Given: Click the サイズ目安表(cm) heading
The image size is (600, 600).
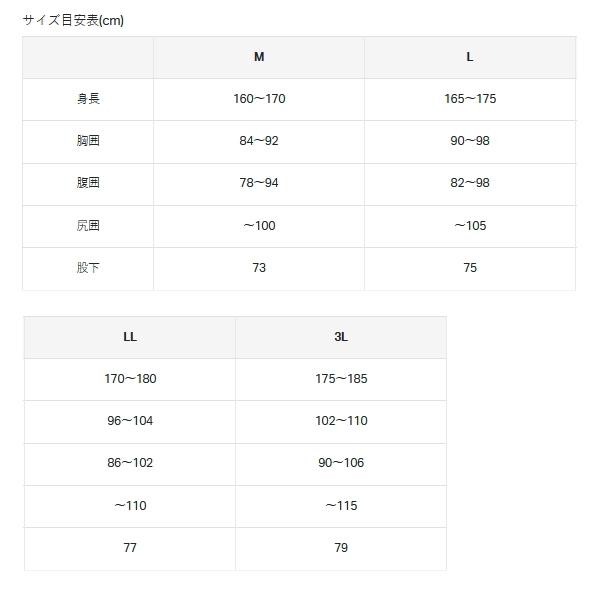Looking at the screenshot, I should tap(73, 20).
